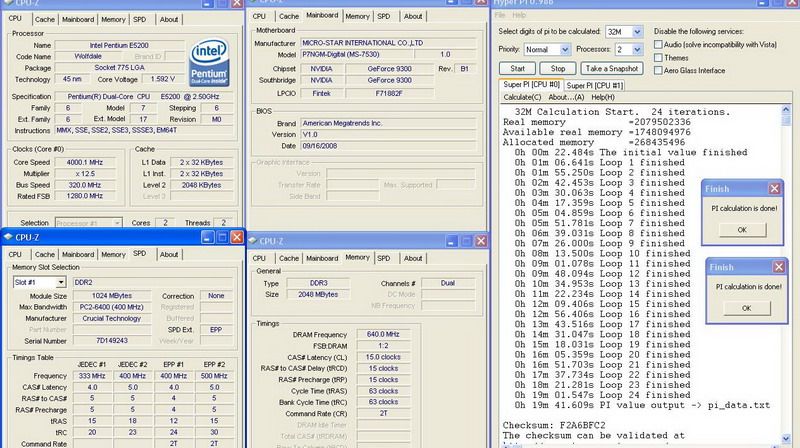Minimize the CPU-Z Memory window

(451, 241)
